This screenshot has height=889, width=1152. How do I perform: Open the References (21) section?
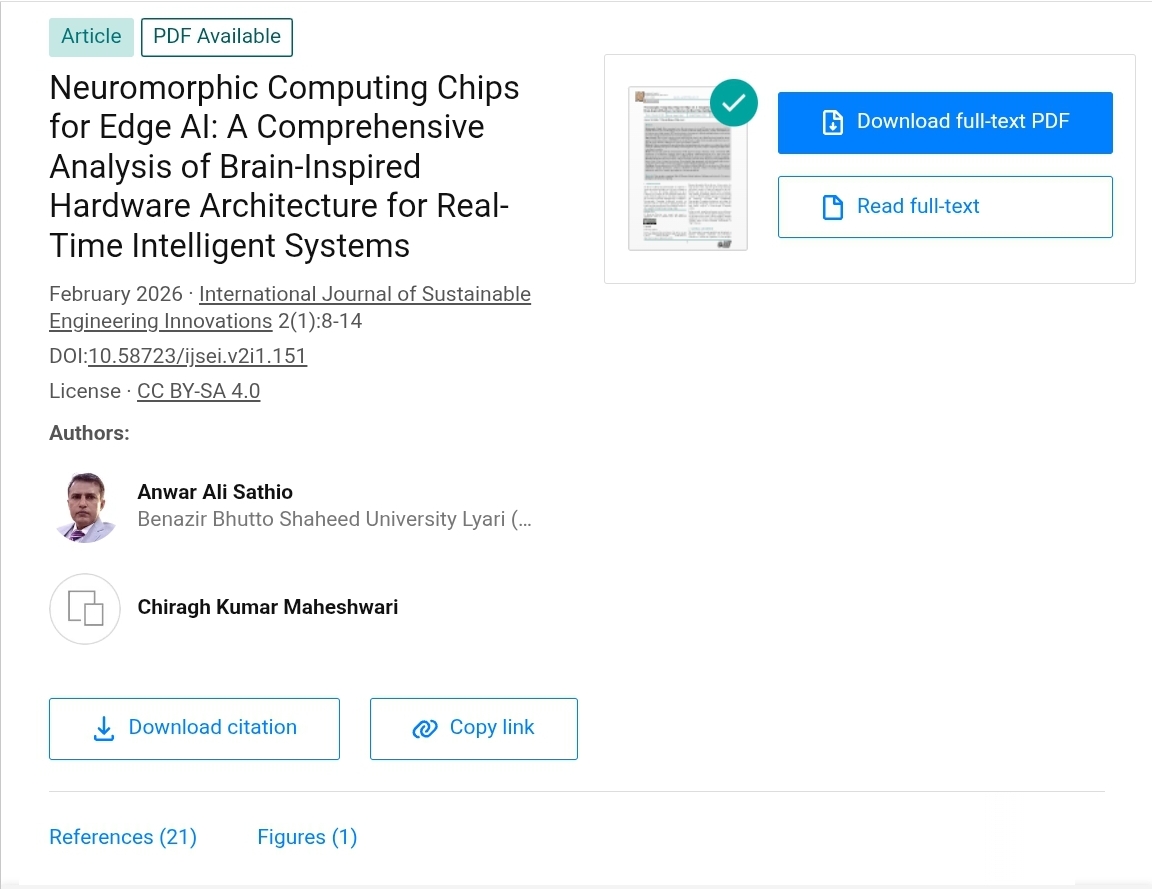coord(122,837)
